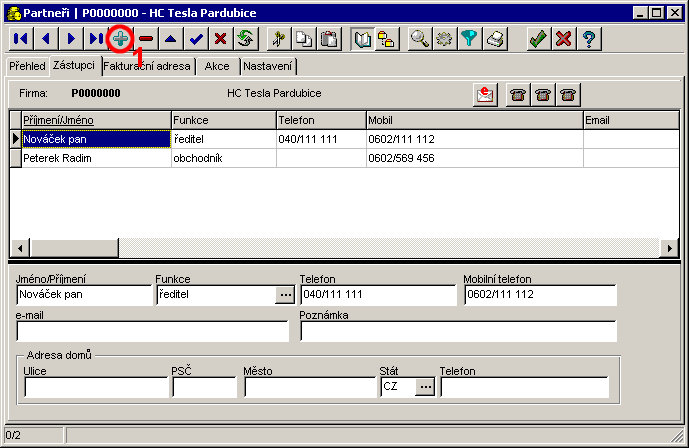Open the Stát lookup ellipsis button

pyautogui.click(x=425, y=387)
